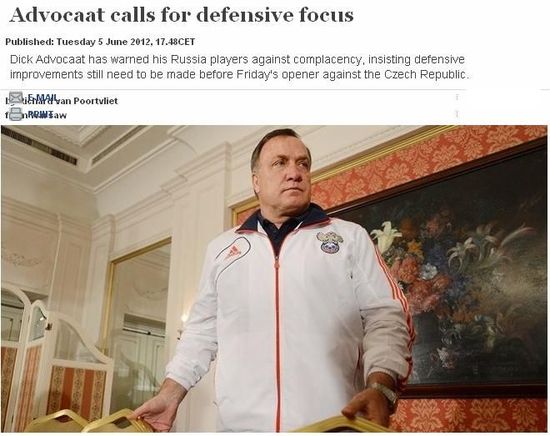Select the PRINT text link
This screenshot has height=436, width=550.
(40, 113)
